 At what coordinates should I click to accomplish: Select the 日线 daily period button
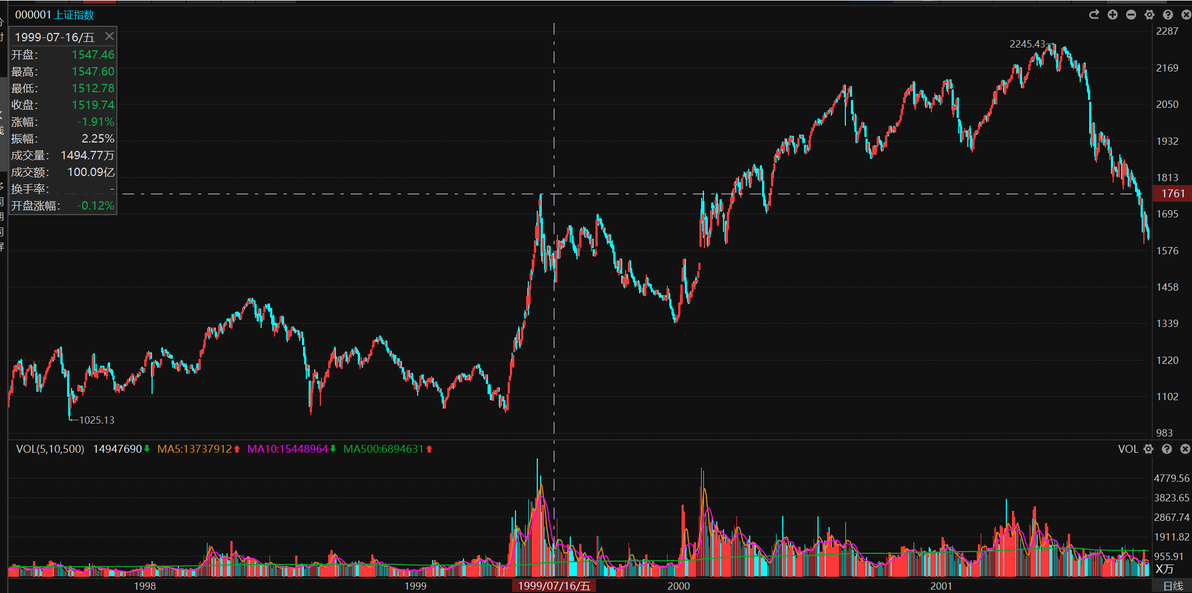coord(1172,585)
